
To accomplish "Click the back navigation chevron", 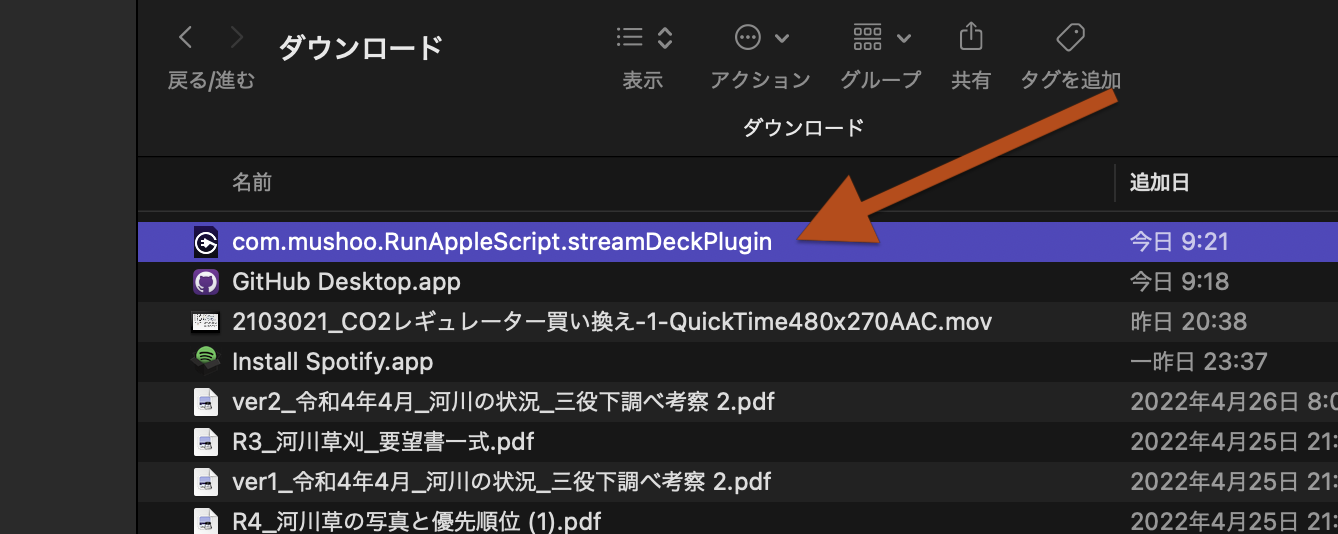I will (x=185, y=38).
